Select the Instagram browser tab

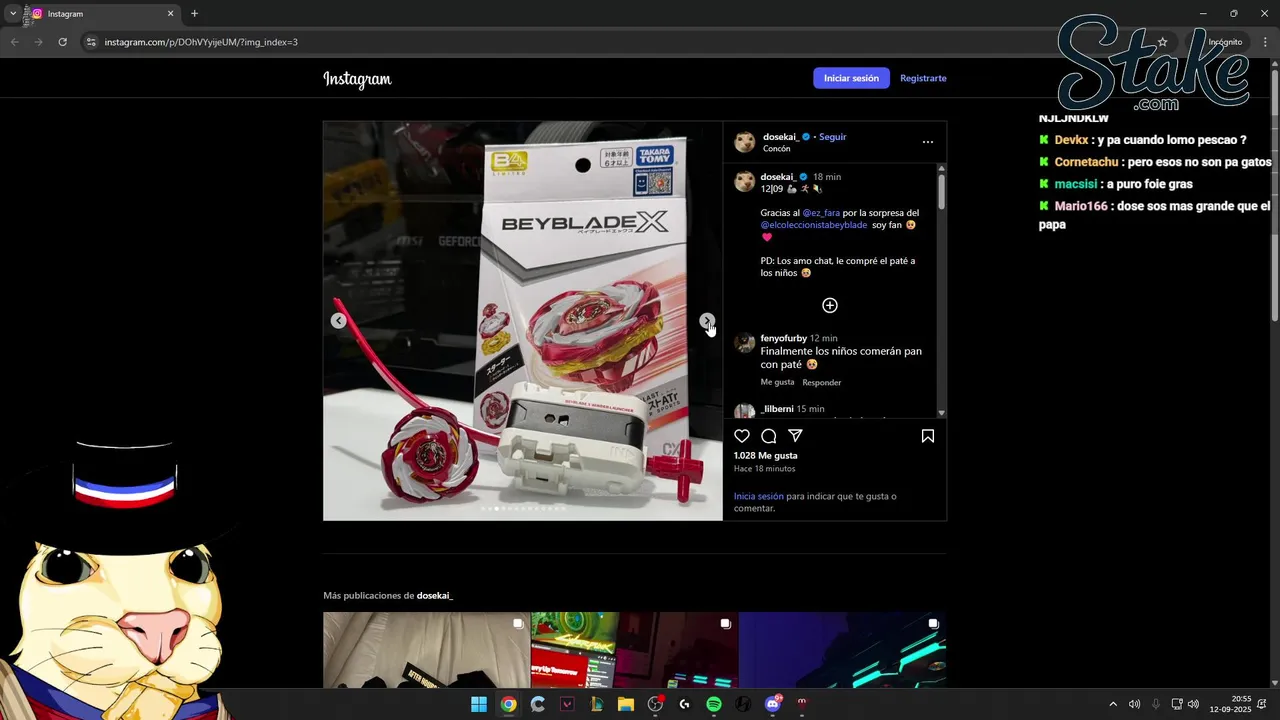tap(103, 14)
